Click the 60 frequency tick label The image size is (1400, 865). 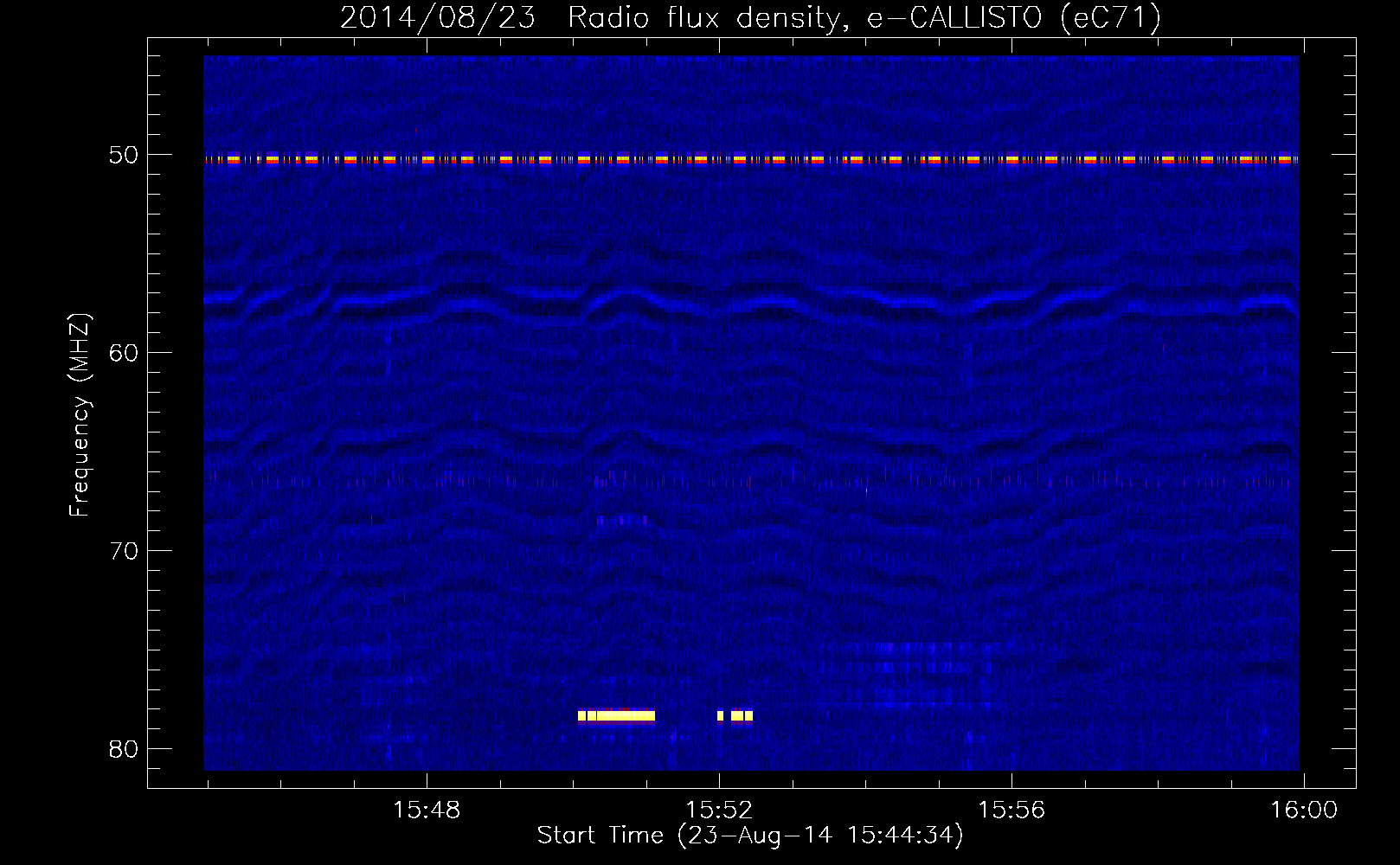124,352
